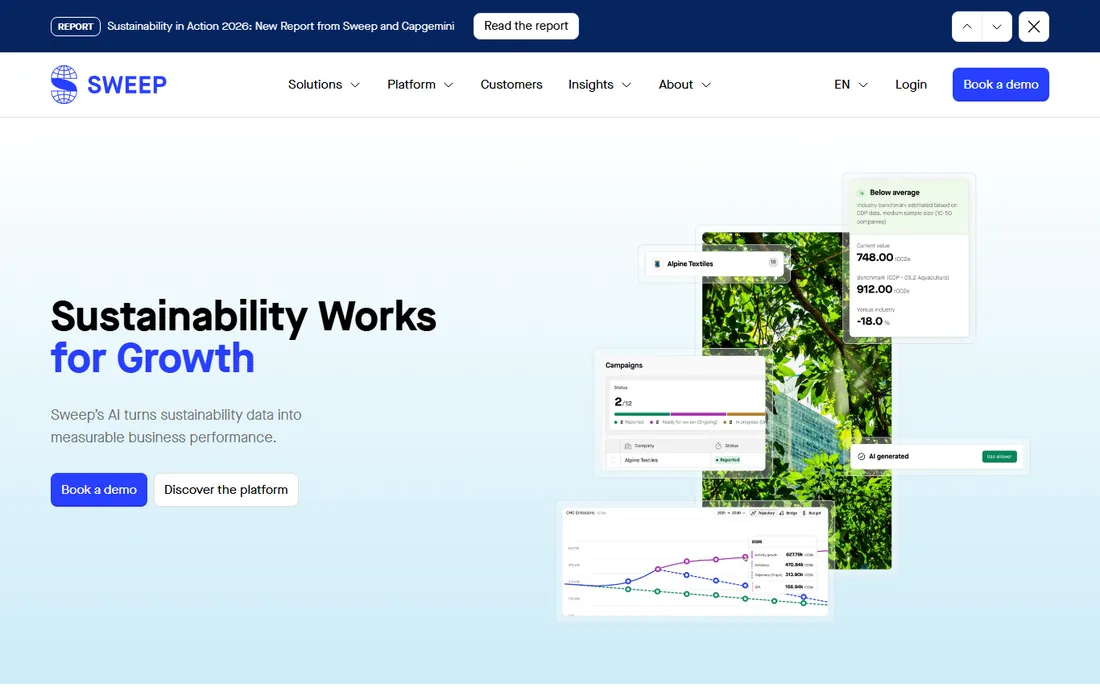Screen dimensions: 1100x688
Task: Click the Alpine Textiles building icon
Action: click(x=657, y=264)
